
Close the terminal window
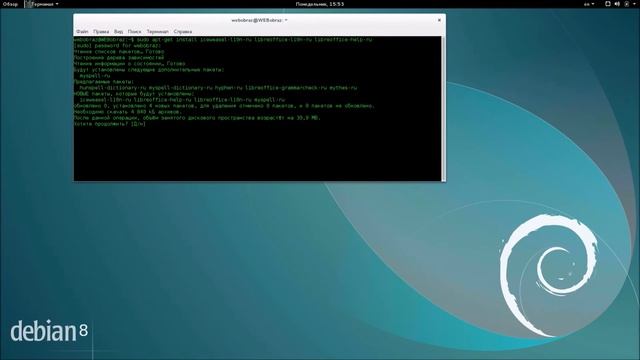(439, 20)
